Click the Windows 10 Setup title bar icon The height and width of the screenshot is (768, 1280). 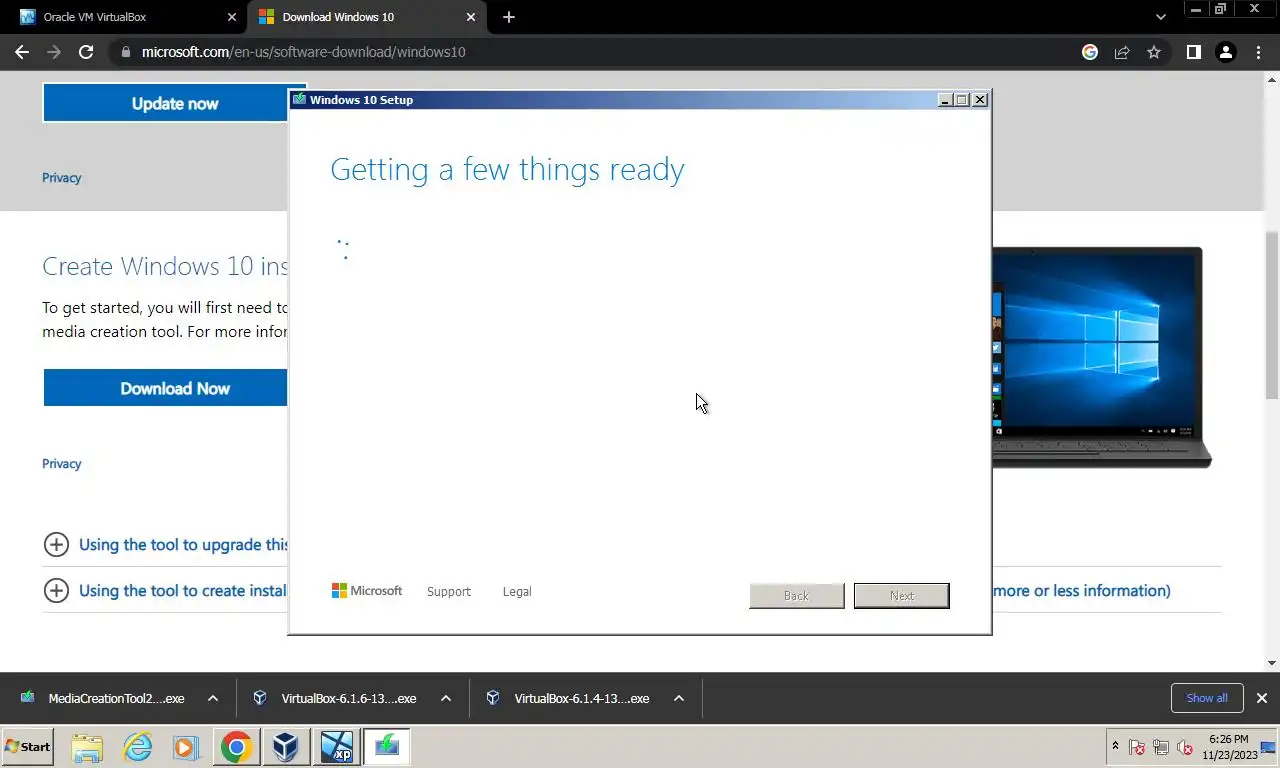point(299,100)
